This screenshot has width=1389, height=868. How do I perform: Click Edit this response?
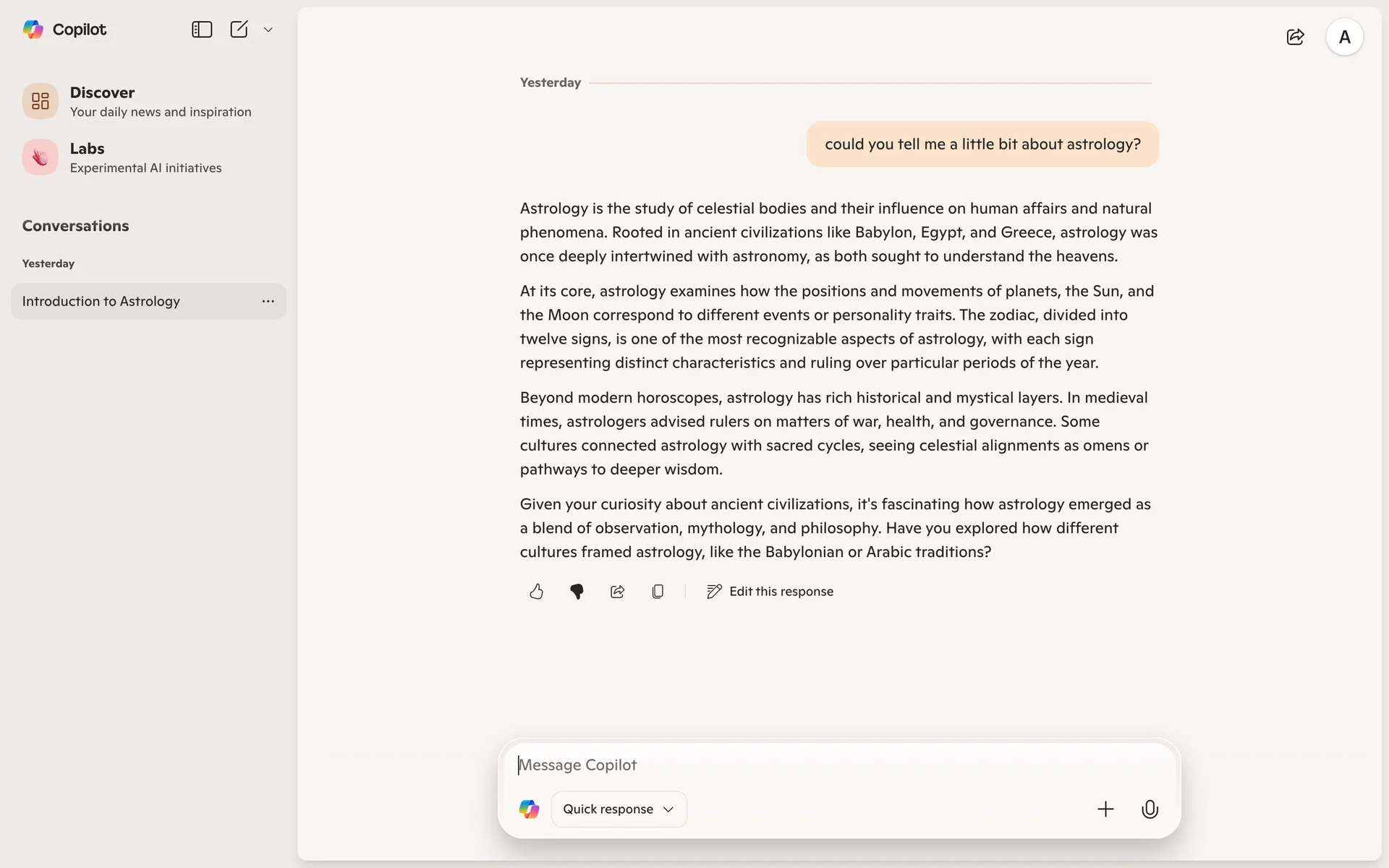point(770,592)
